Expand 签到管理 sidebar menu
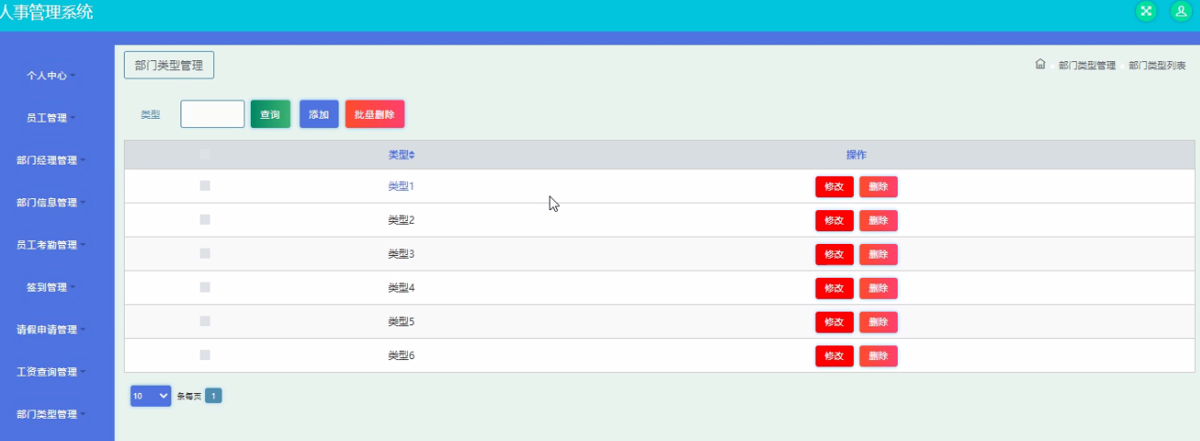Viewport: 1200px width, 441px height. pos(50,287)
